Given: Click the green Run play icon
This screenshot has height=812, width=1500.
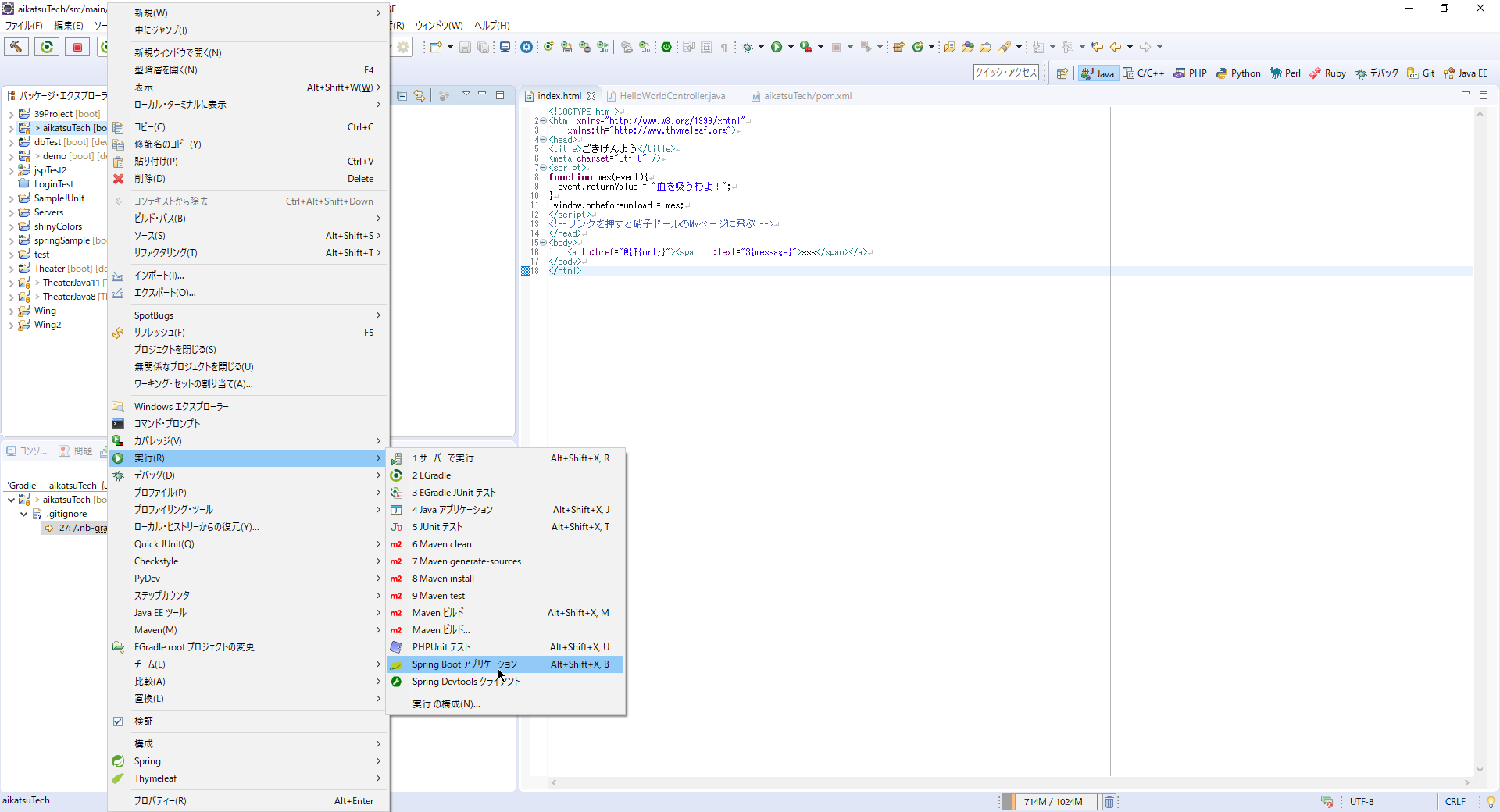Looking at the screenshot, I should [777, 47].
